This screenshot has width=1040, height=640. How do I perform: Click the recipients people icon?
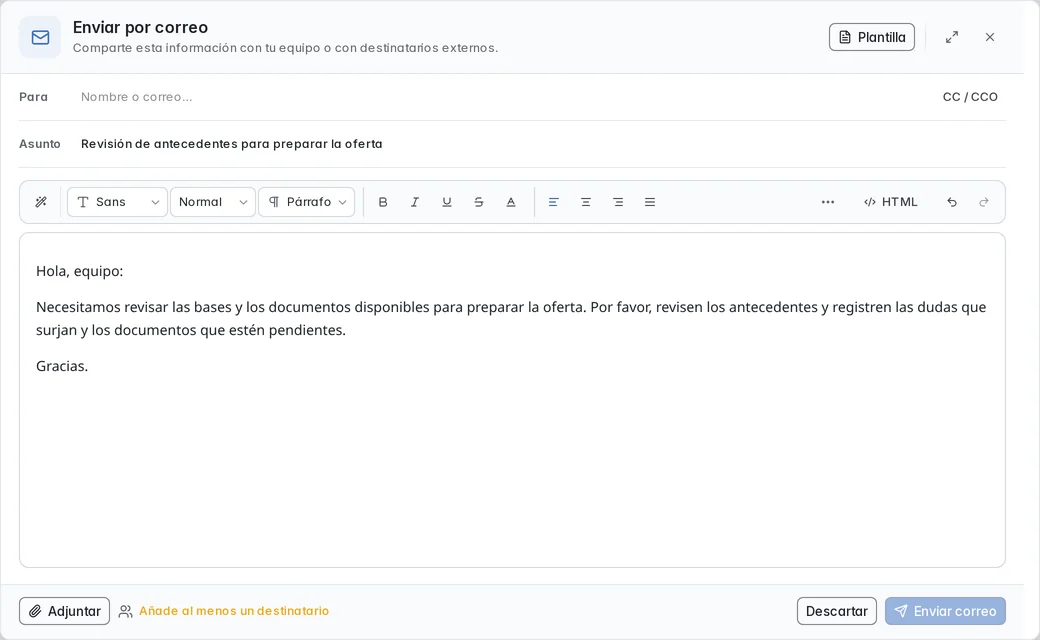[125, 611]
